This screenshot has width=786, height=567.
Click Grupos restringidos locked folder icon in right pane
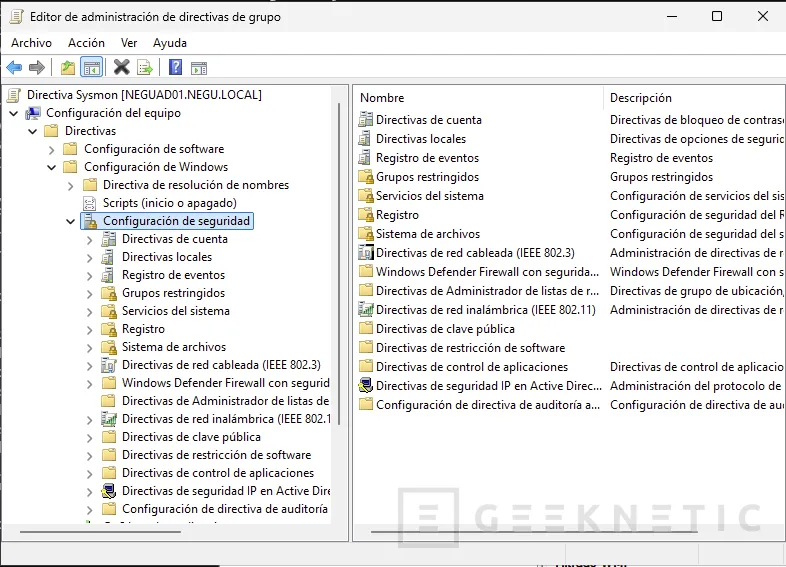(366, 176)
